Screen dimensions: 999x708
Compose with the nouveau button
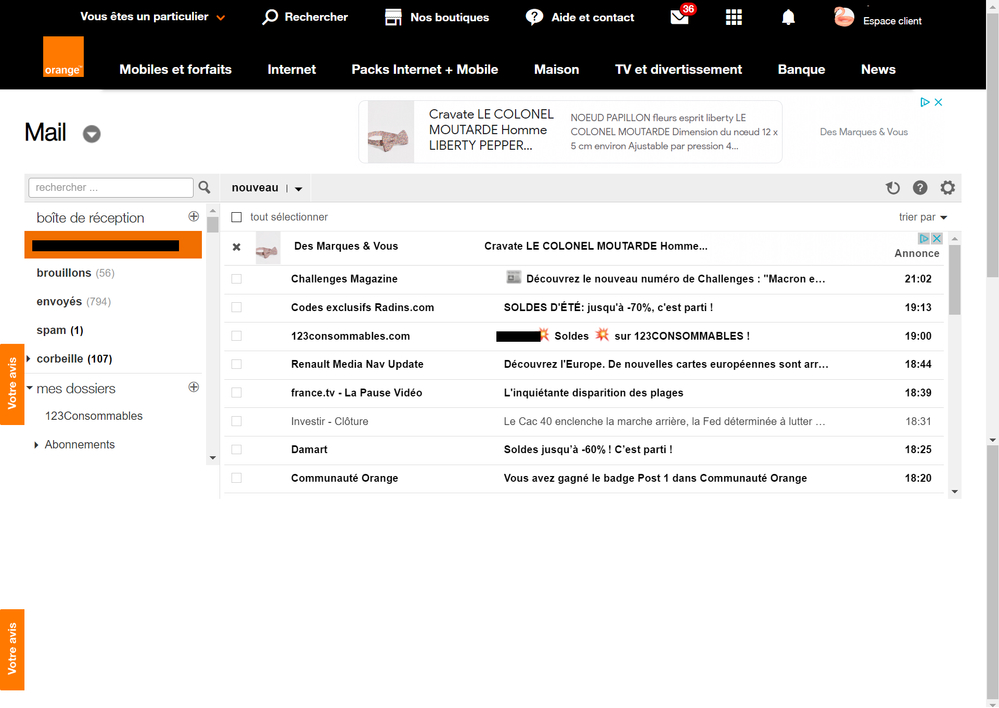tap(255, 188)
